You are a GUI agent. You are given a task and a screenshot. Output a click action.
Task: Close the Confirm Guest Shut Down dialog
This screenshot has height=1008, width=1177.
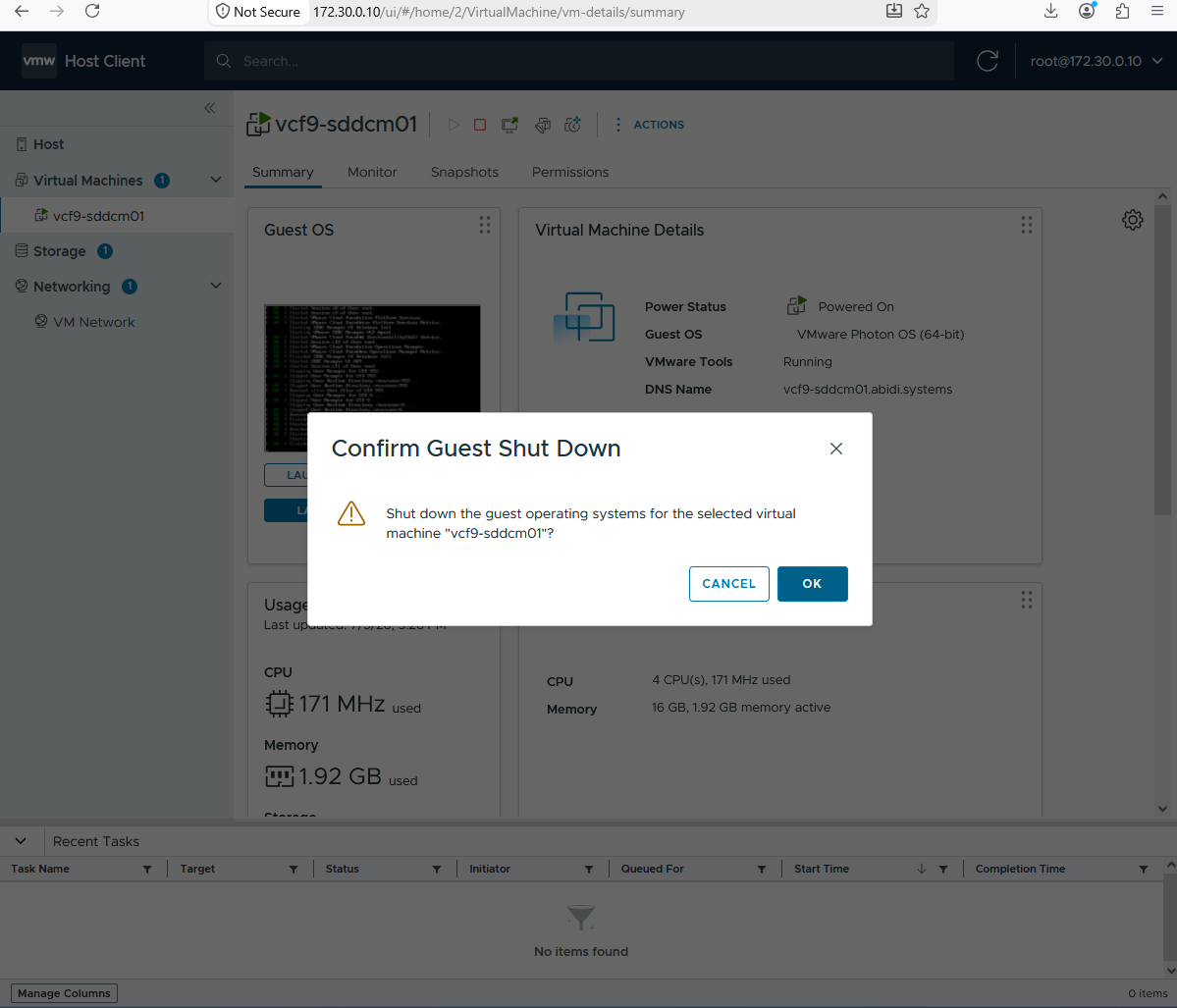(836, 449)
